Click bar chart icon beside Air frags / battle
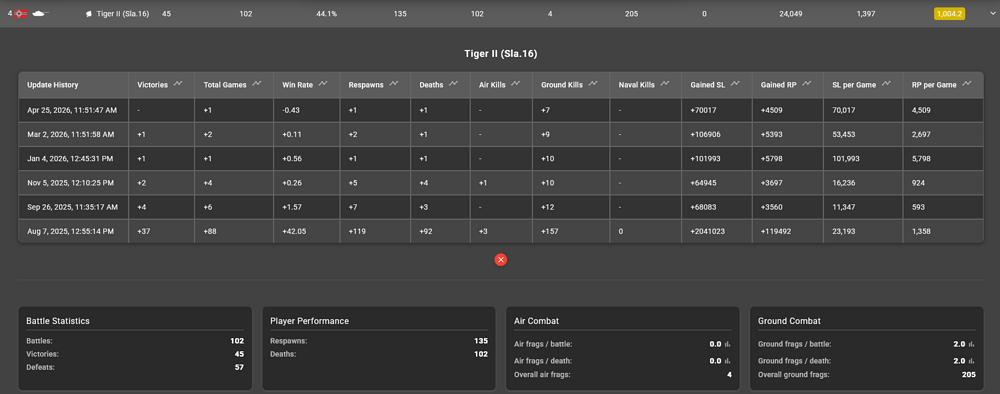Viewport: 1000px width, 394px height. pyautogui.click(x=728, y=344)
